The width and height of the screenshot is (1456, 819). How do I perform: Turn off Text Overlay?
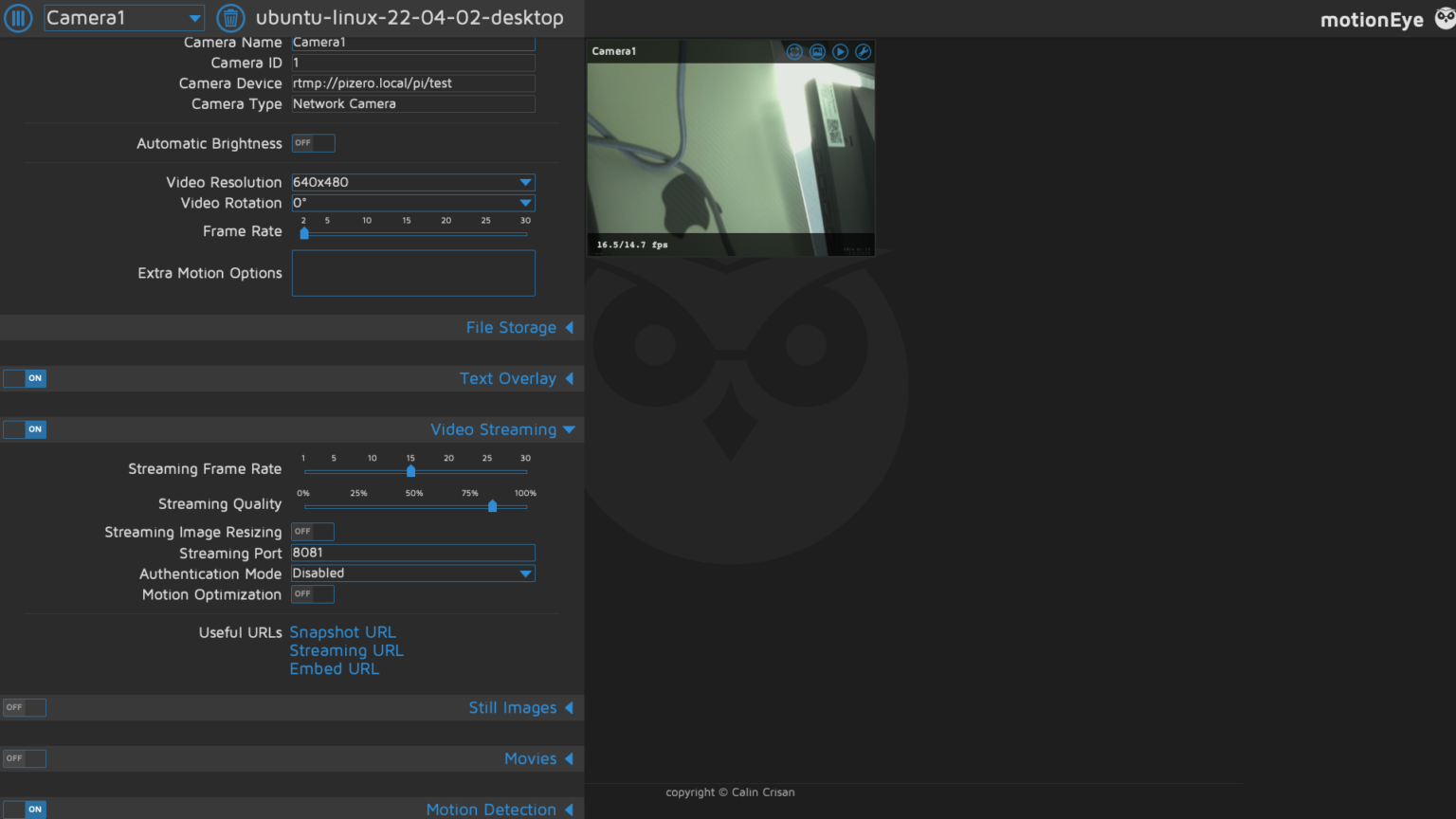tap(25, 377)
